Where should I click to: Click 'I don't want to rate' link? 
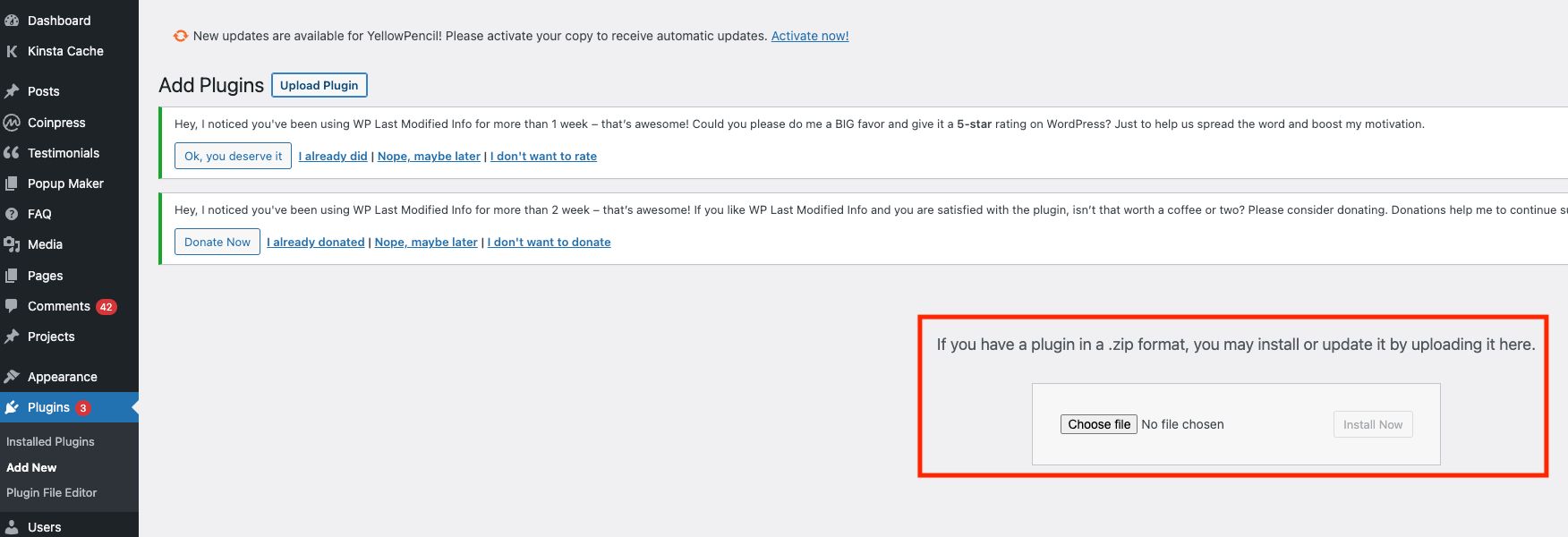543,156
